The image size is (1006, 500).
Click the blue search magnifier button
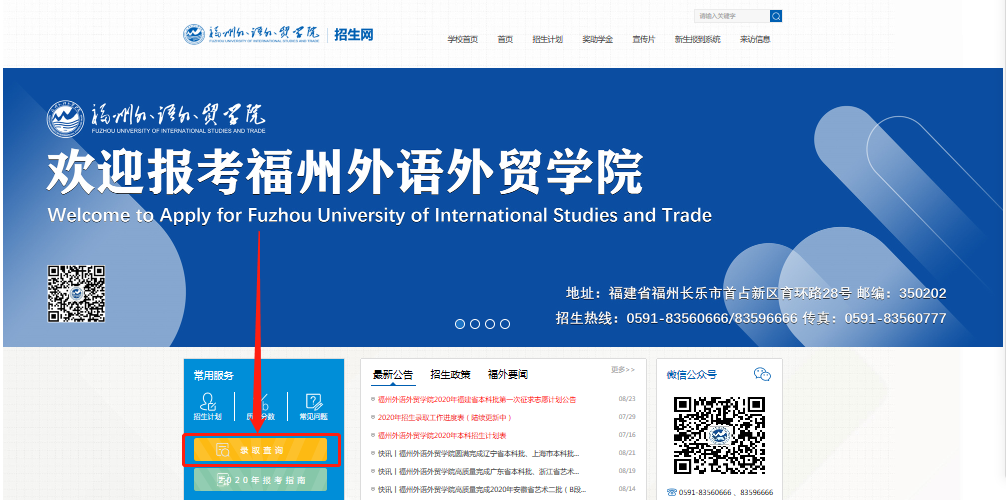[776, 16]
